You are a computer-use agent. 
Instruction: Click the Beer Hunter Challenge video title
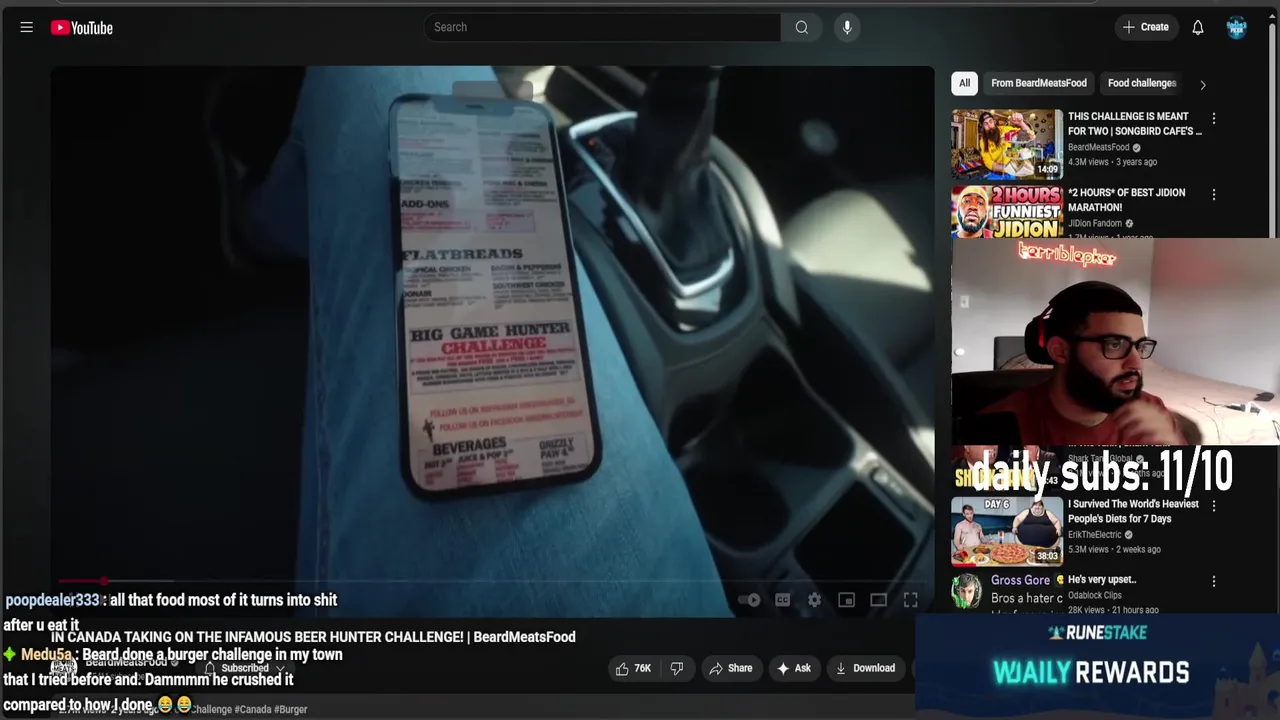313,637
